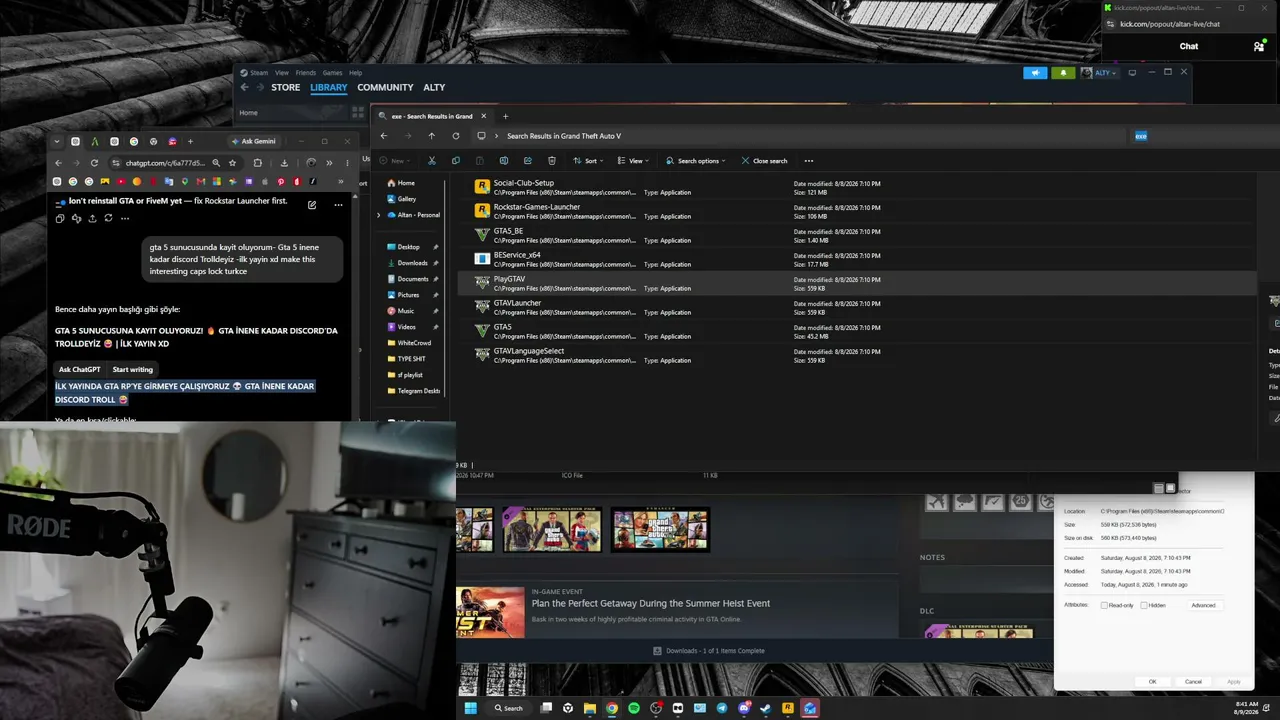Select the GTAVLanguageSelect file row
This screenshot has width=1280, height=720.
[857, 356]
